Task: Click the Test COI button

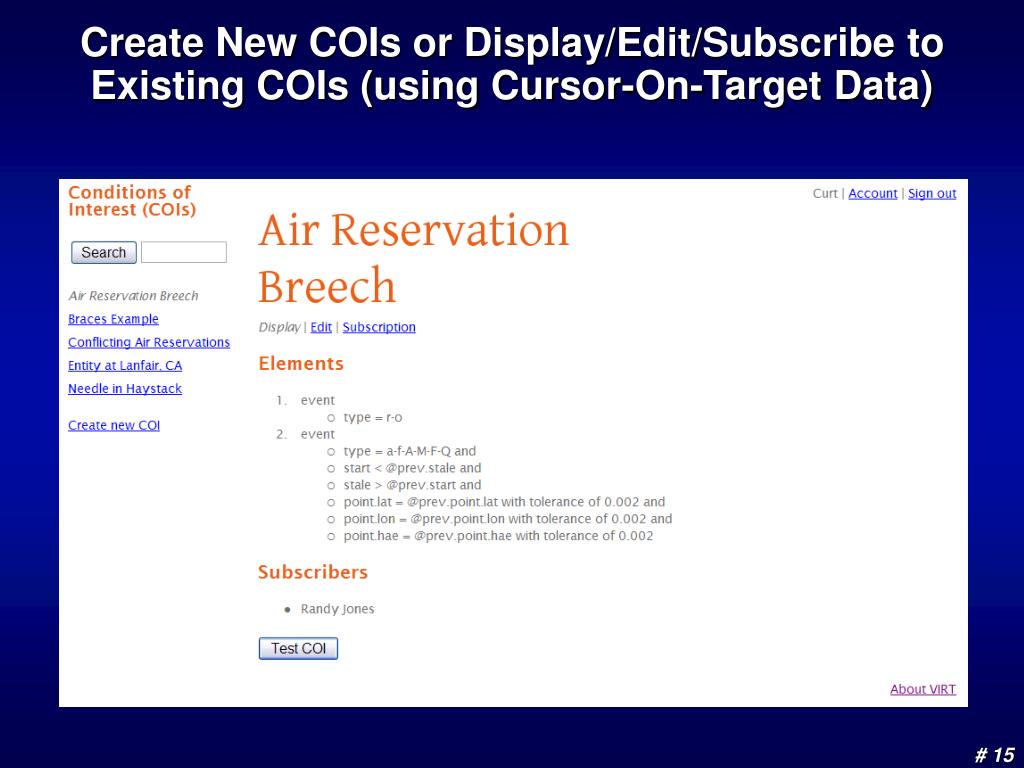Action: click(x=298, y=648)
